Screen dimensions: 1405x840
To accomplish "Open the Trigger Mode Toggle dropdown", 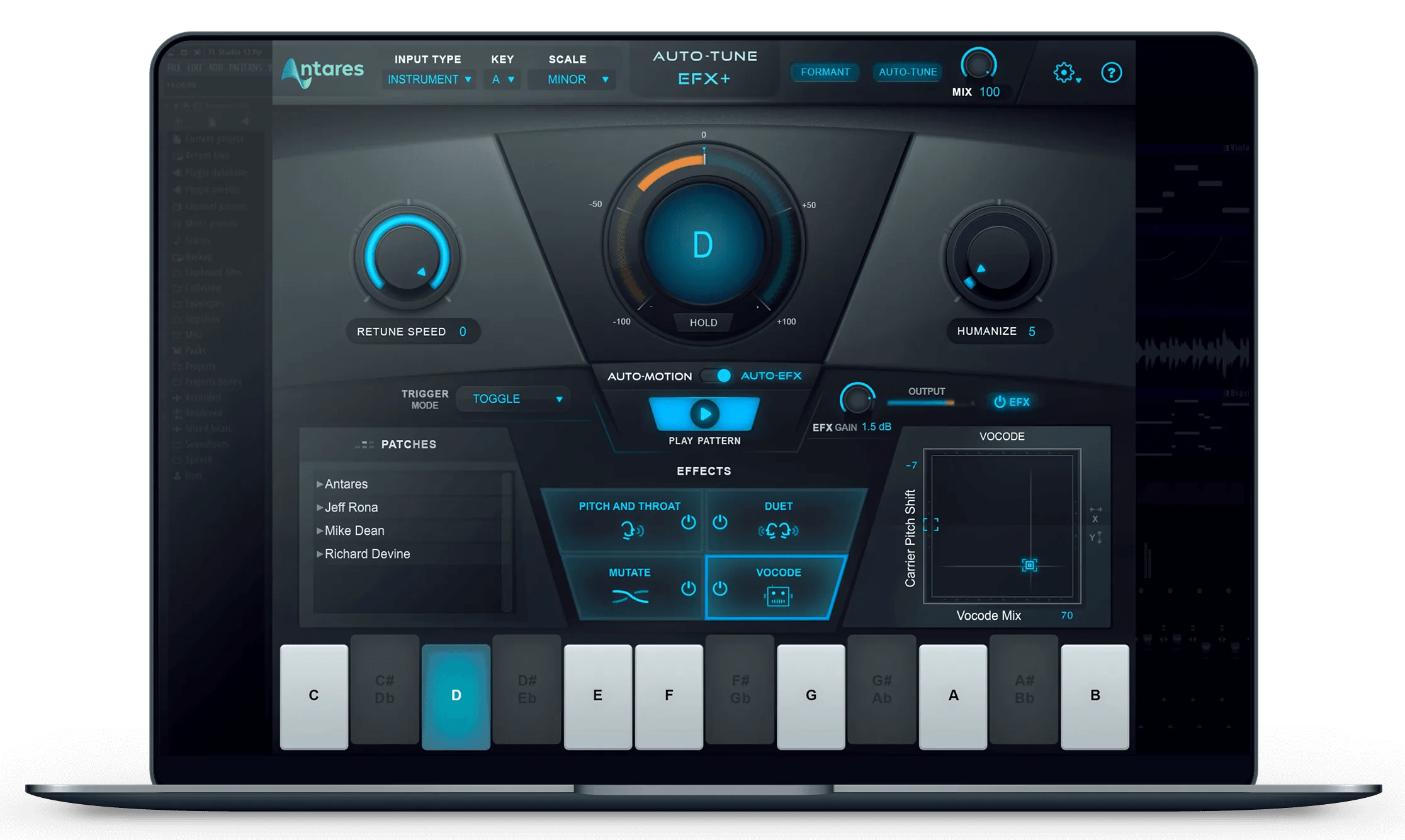I will click(x=514, y=399).
